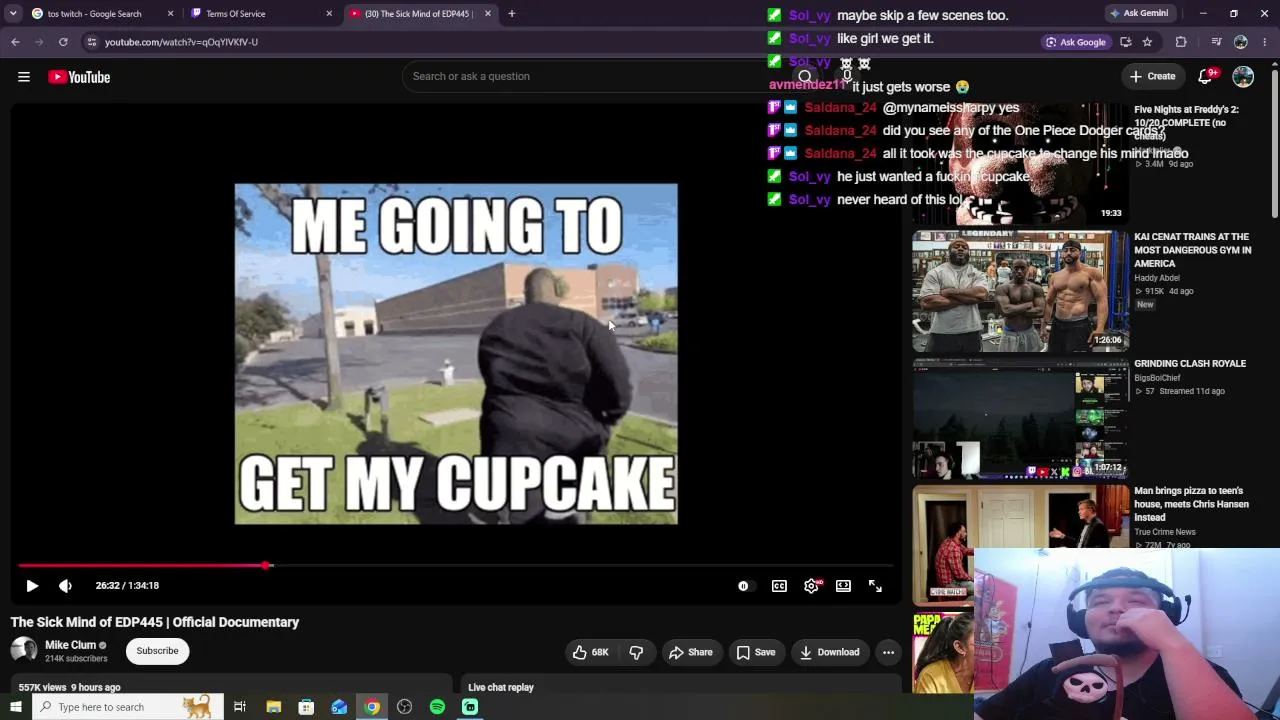Open the Chrome profile avatar
Image resolution: width=1280 pixels, height=720 pixels.
coord(1241,42)
